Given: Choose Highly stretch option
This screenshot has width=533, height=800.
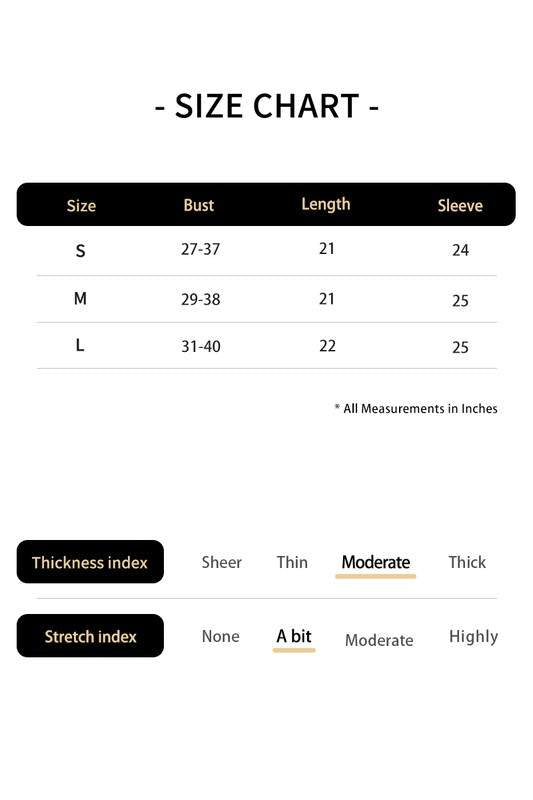Looking at the screenshot, I should pos(473,637).
